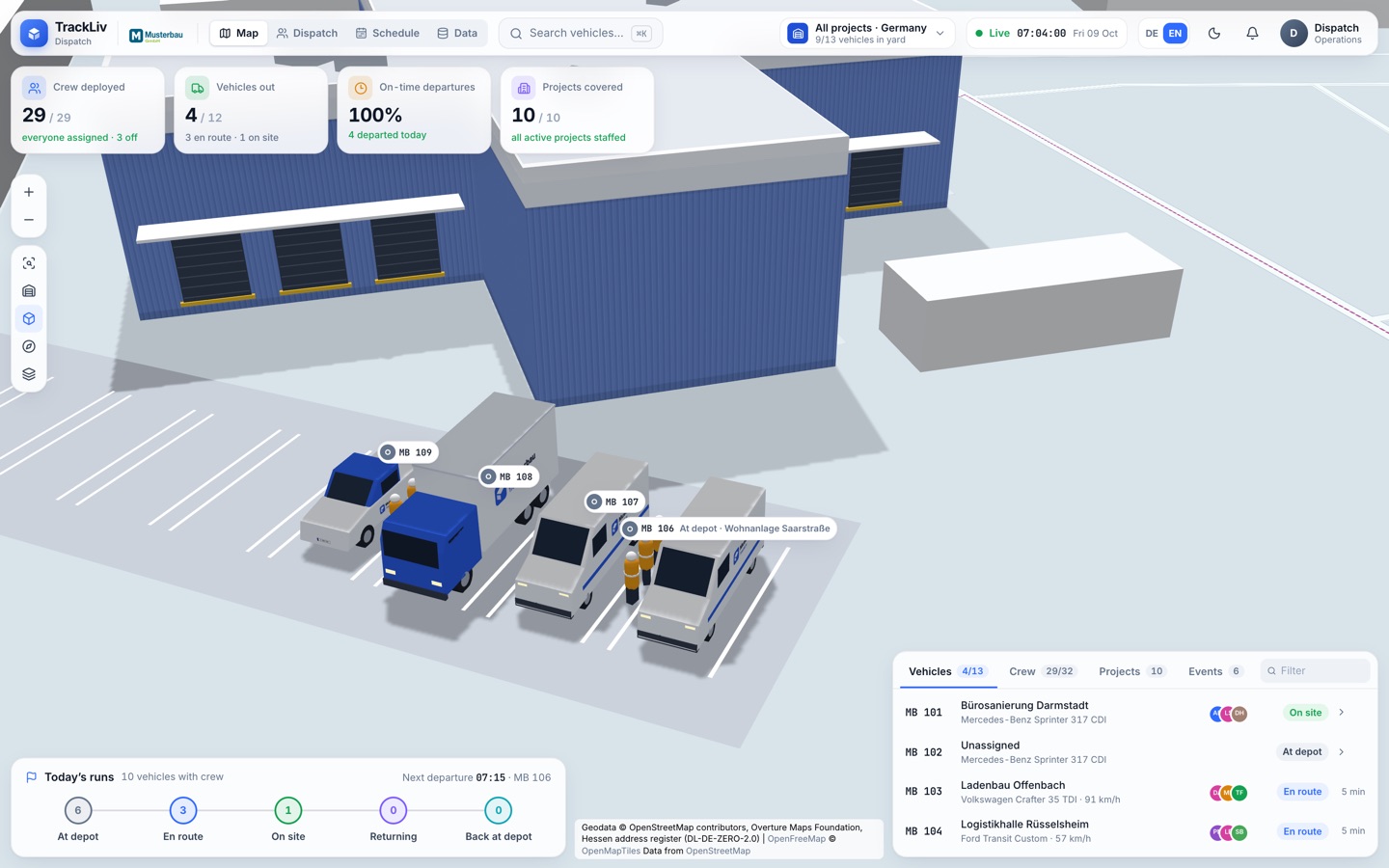Image resolution: width=1389 pixels, height=868 pixels.
Task: Expand the MB 102 row chevron
Action: coord(1342,752)
